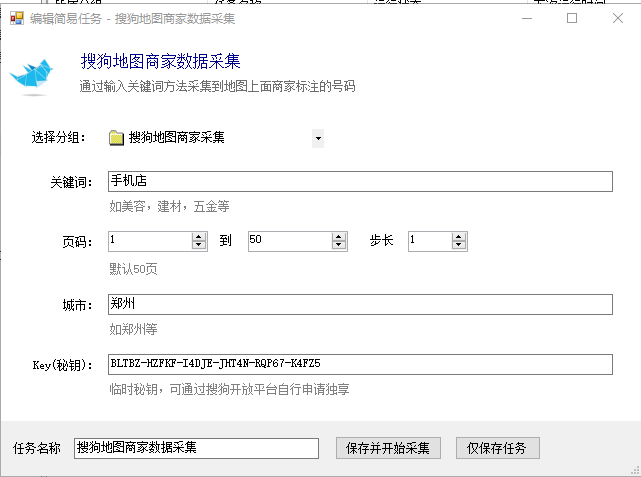
Task: Click the hint text 默认50页
Action: coord(133,269)
